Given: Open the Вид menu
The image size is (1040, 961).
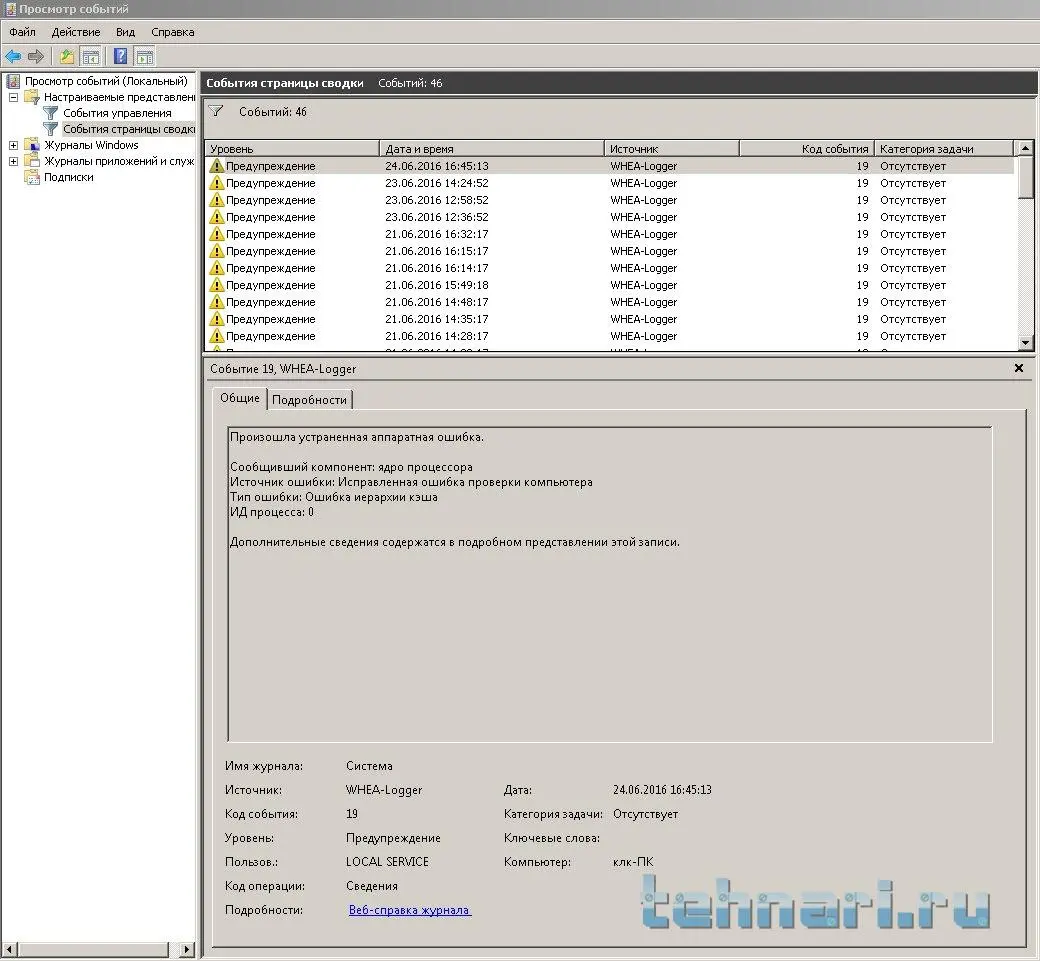Looking at the screenshot, I should tap(125, 32).
